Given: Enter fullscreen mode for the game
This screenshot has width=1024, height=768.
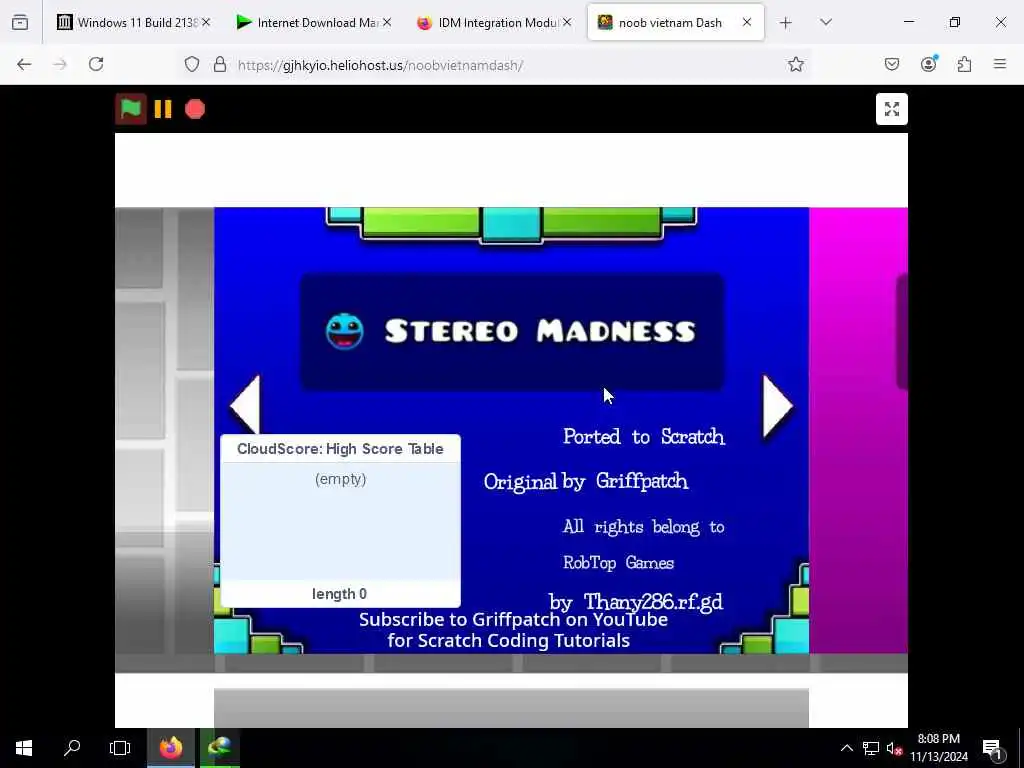Looking at the screenshot, I should (891, 109).
